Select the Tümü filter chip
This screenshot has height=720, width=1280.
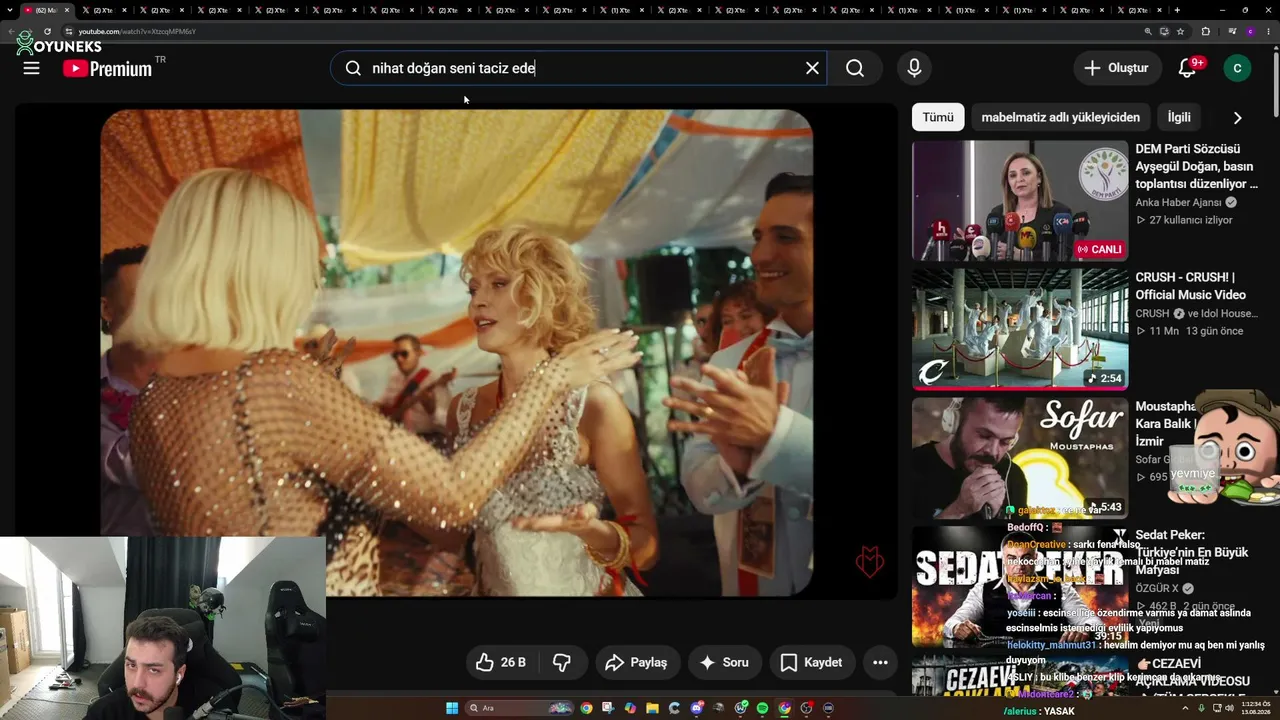click(938, 117)
